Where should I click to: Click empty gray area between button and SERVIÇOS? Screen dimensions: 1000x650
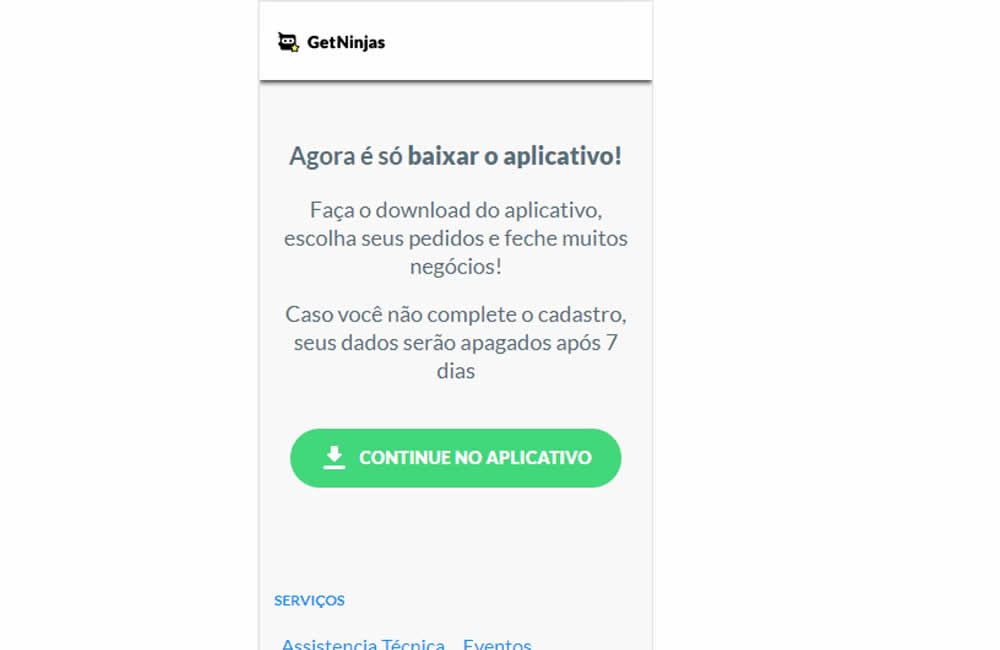tap(456, 539)
